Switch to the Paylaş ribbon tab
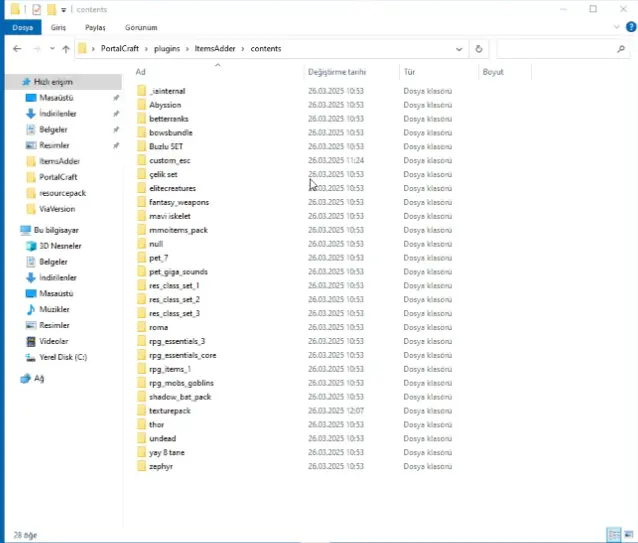The width and height of the screenshot is (638, 543). point(95,28)
